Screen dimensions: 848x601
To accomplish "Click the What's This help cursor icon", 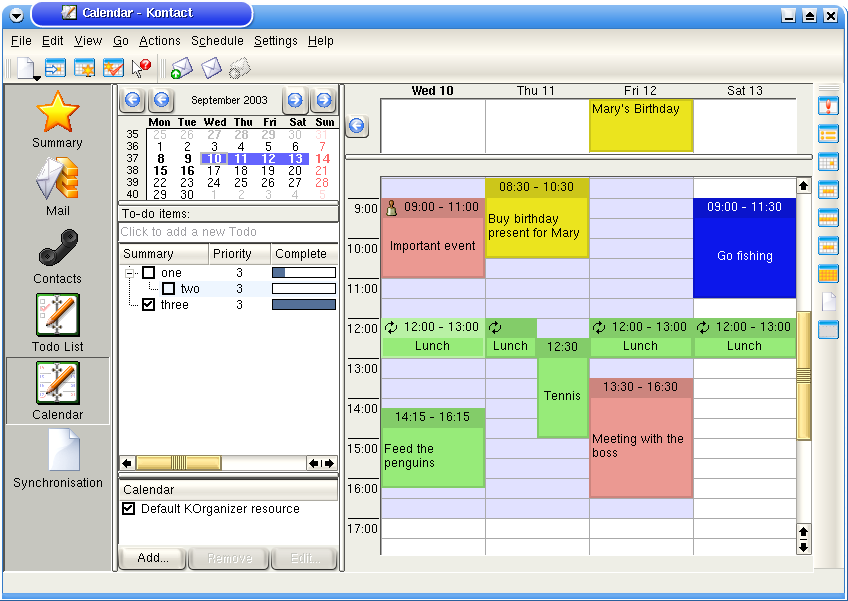I will click(141, 68).
